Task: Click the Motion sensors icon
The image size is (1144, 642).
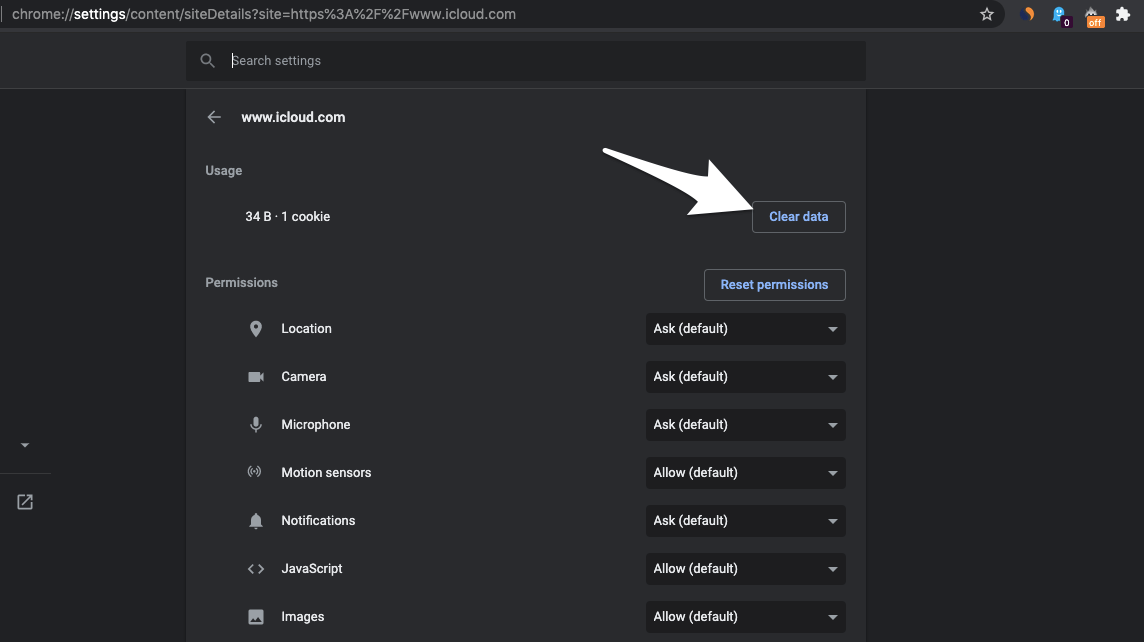Action: pos(255,472)
